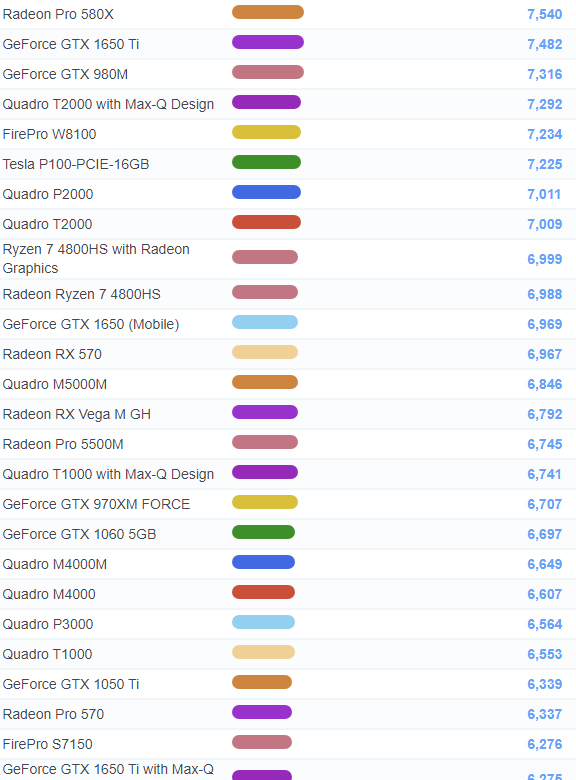Click the FirePro W8100 name

tap(49, 134)
